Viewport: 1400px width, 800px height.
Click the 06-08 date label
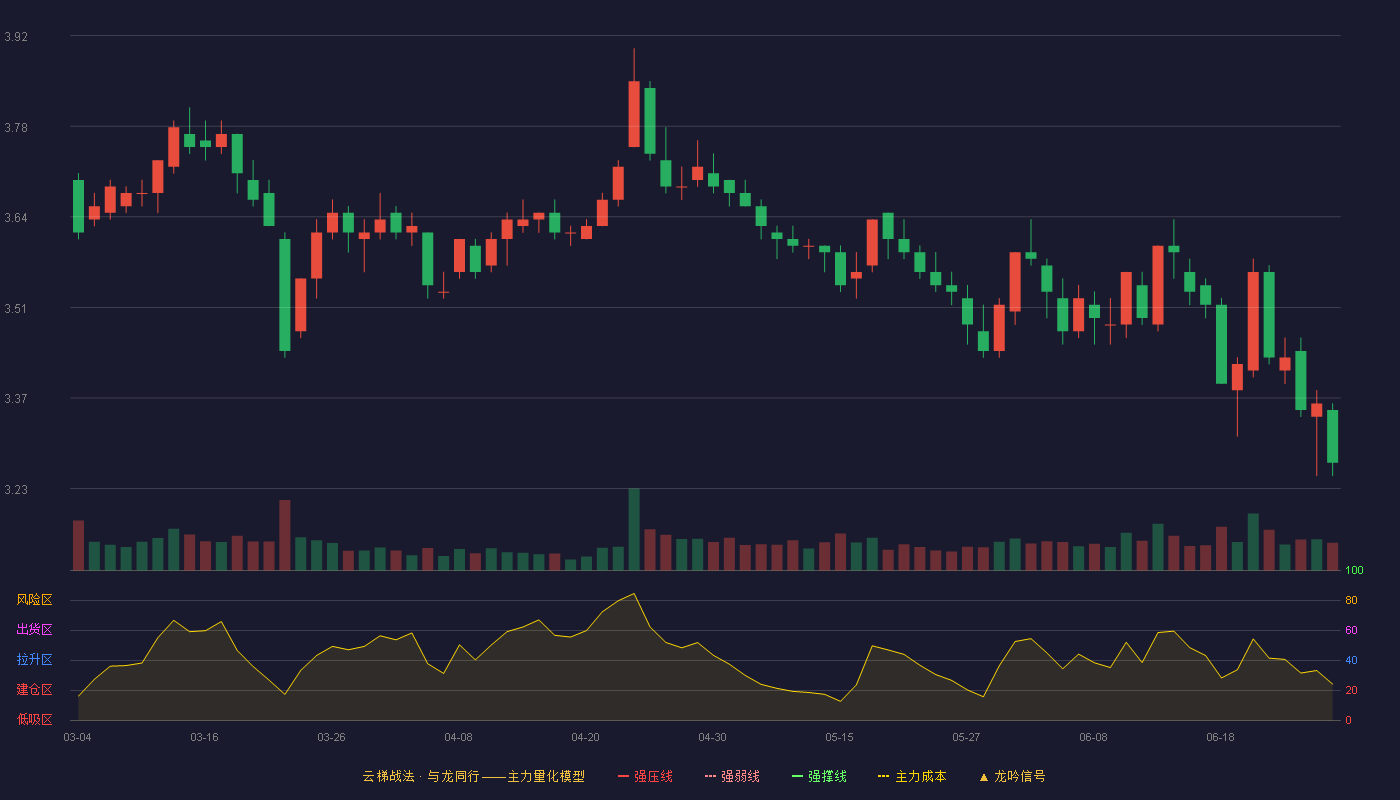point(1093,737)
